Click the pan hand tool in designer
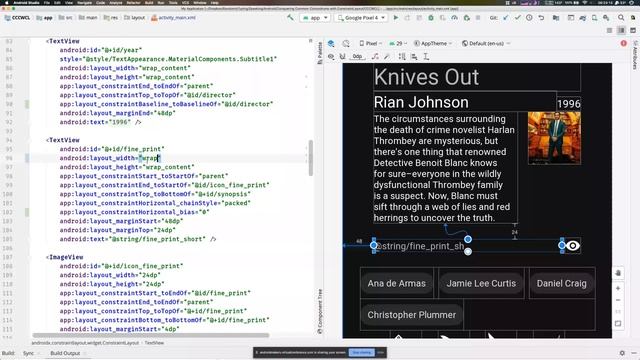This screenshot has width=640, height=360. pos(618,273)
